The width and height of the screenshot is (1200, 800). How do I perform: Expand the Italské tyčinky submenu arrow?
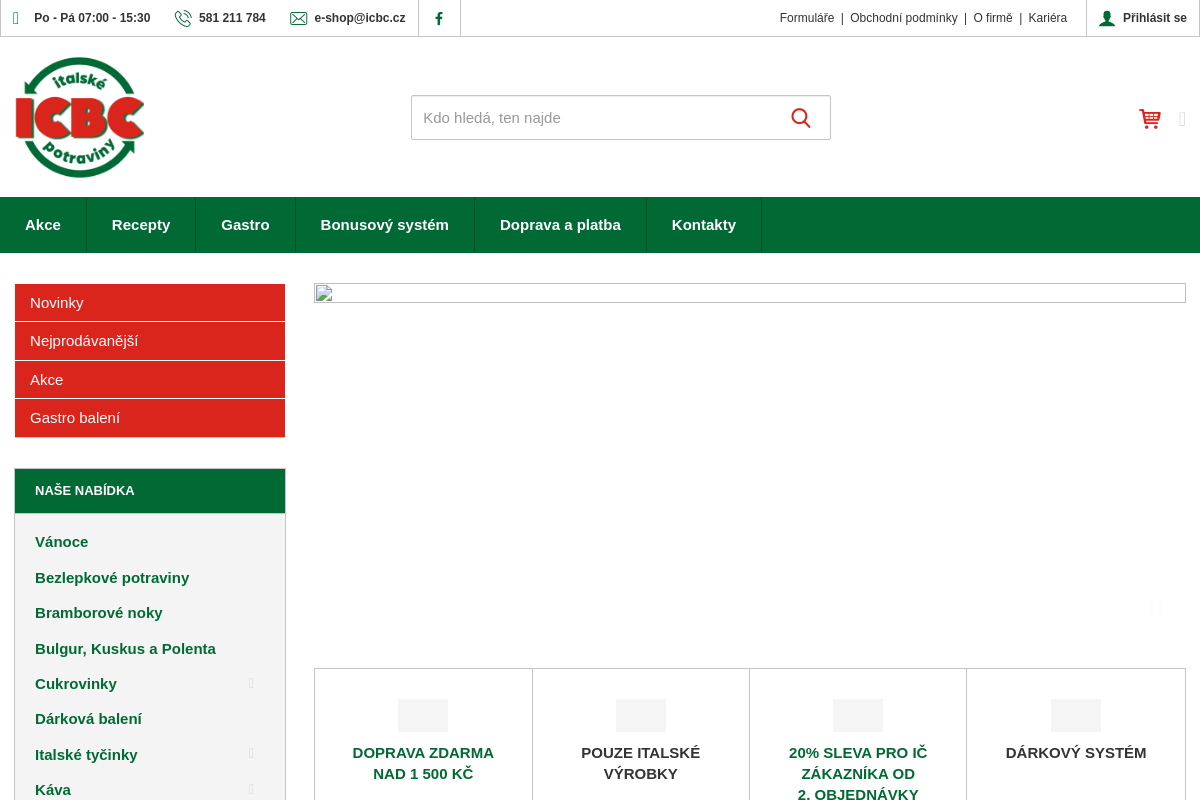click(x=251, y=754)
